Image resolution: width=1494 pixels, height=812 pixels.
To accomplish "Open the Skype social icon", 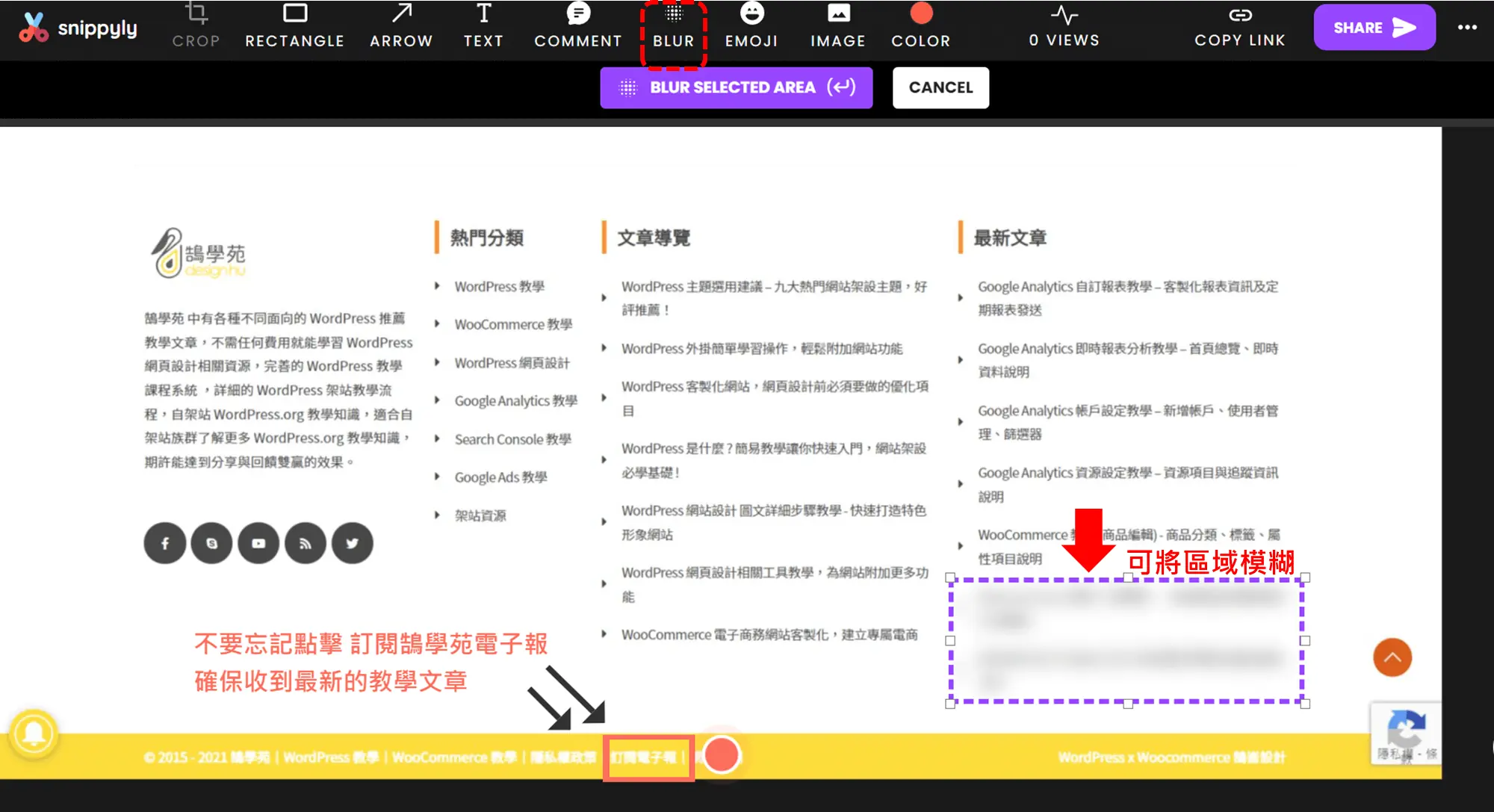I will (x=211, y=543).
